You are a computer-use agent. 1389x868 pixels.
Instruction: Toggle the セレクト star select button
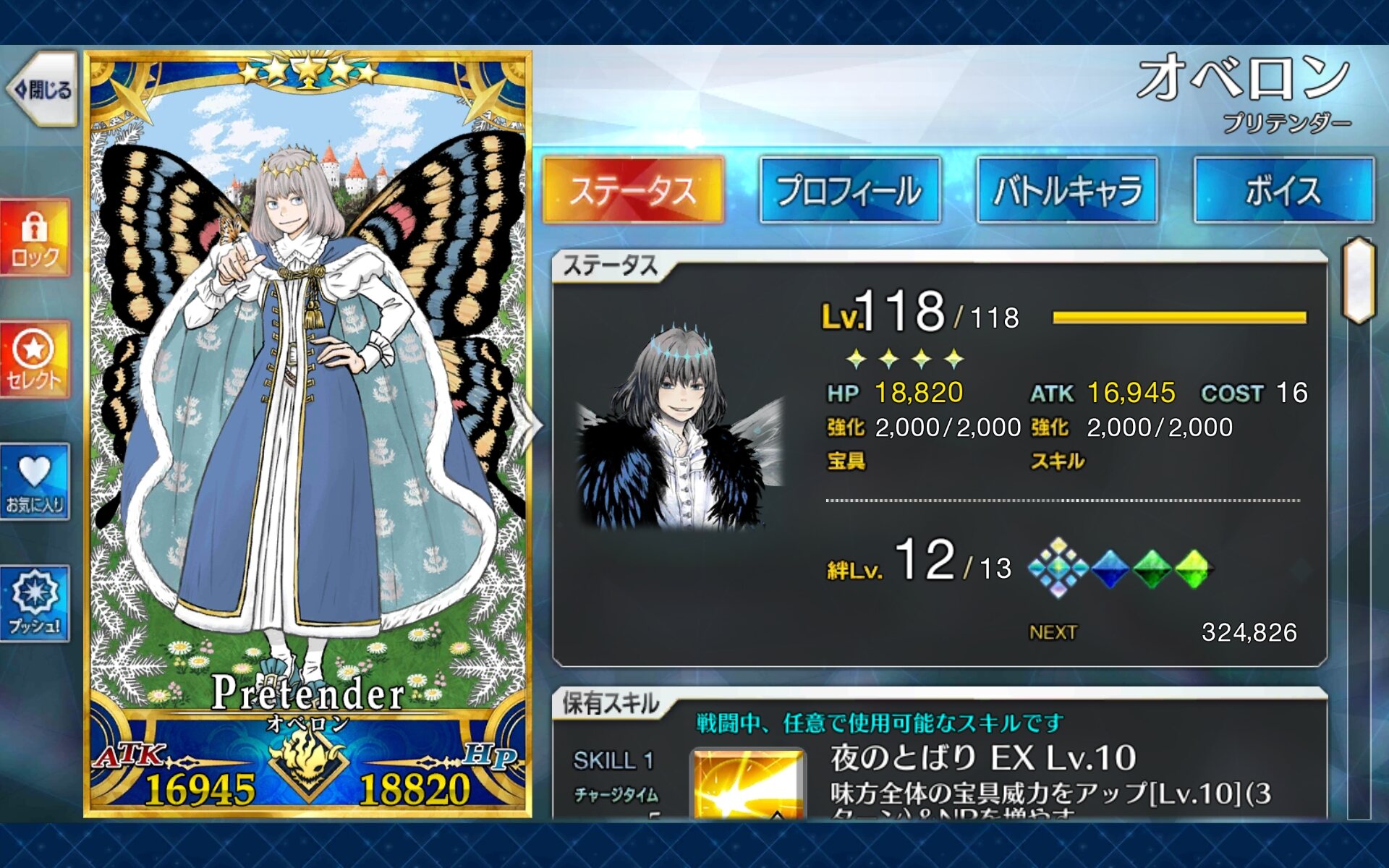coord(35,360)
